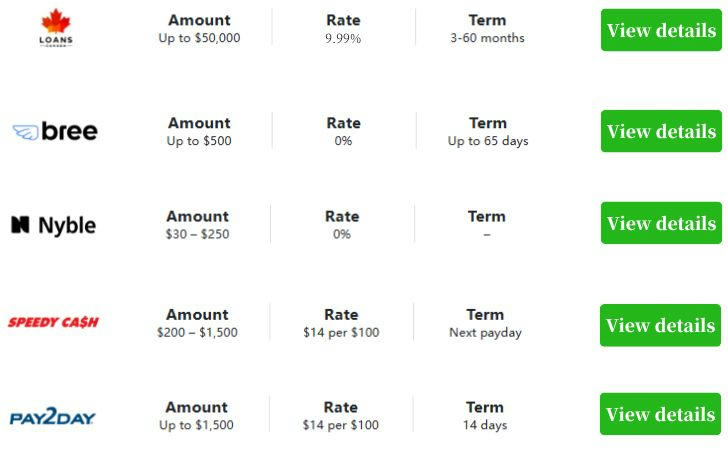728x450 pixels.
Task: Click Speedy Cash's Next payday term
Action: click(485, 333)
